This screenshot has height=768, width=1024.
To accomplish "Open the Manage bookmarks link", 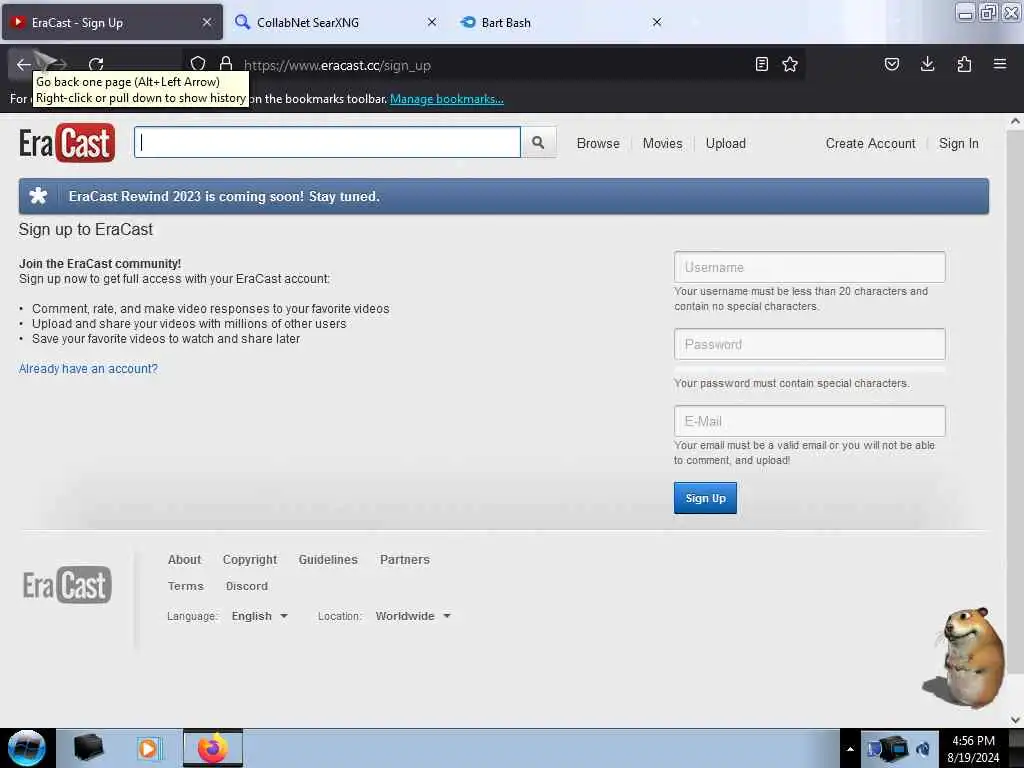I will tap(447, 99).
